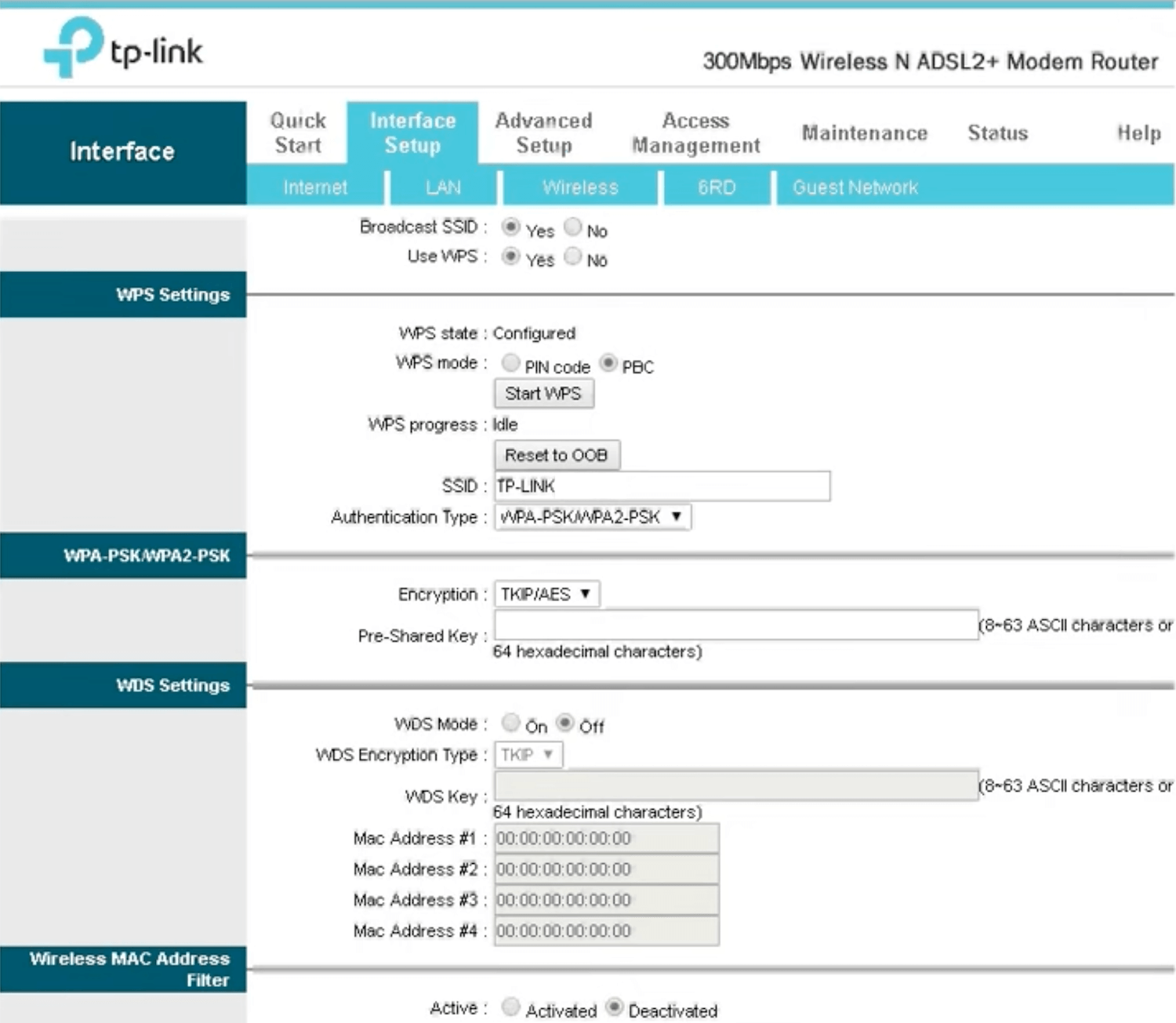Select No for Broadcast SSID
1176x1023 pixels.
[x=573, y=227]
